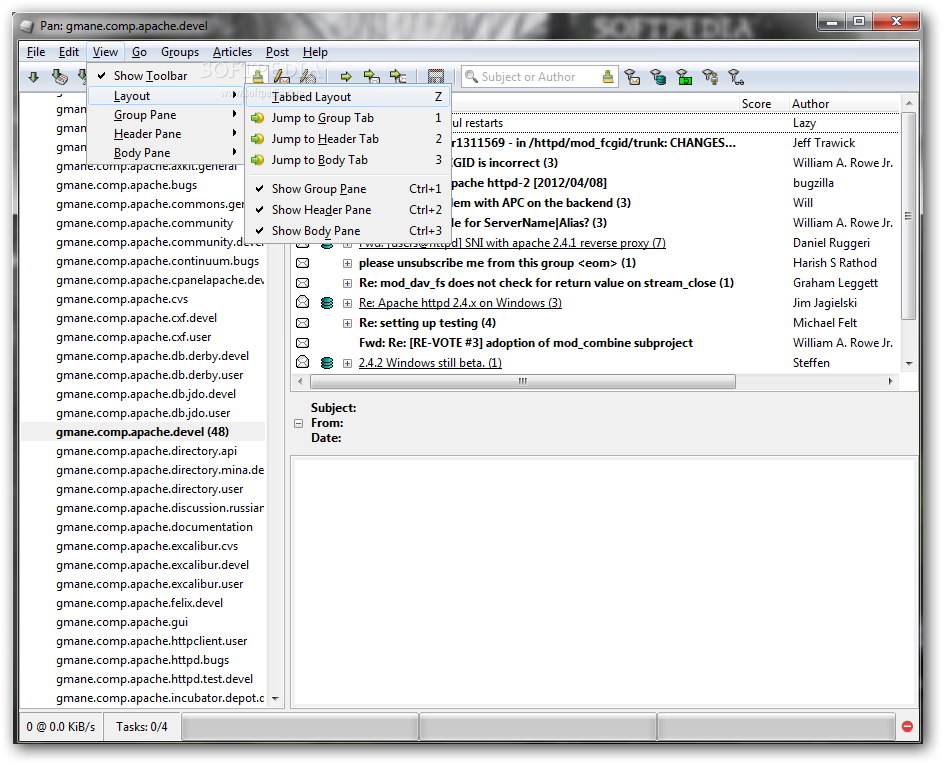
Task: Expand 'Re: mod_dav_fs' thread
Action: click(348, 283)
